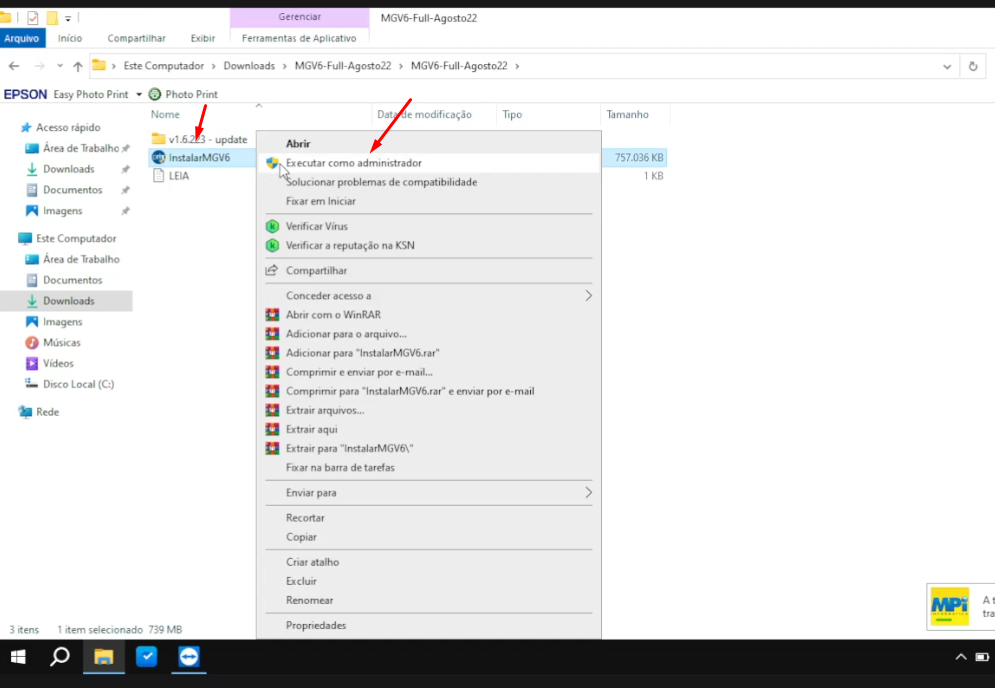Open the address bar history dropdown
The width and height of the screenshot is (995, 688).
click(x=947, y=66)
